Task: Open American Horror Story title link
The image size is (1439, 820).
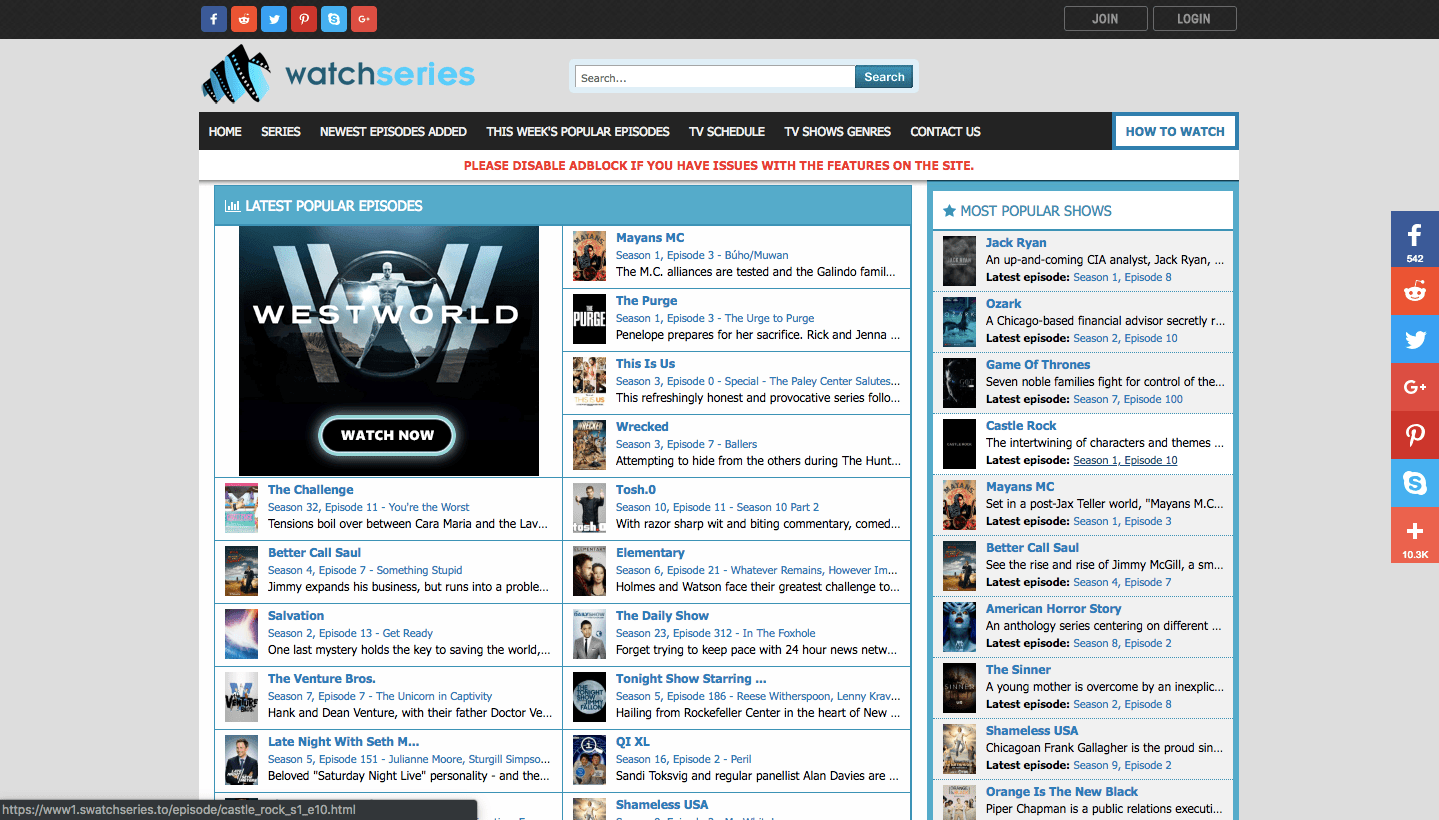Action: [1053, 609]
